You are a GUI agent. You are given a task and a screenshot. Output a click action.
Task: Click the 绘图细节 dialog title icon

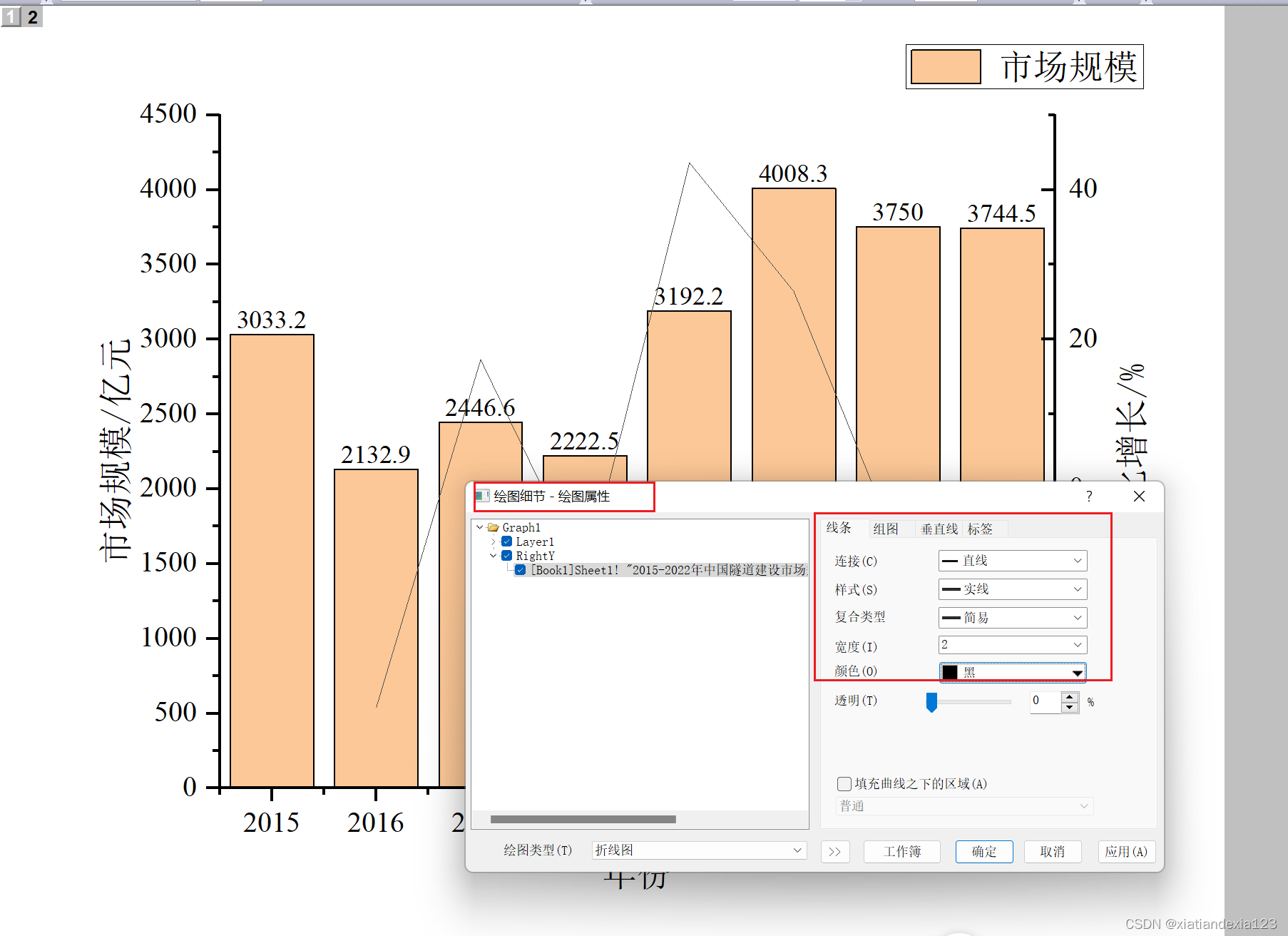point(483,496)
